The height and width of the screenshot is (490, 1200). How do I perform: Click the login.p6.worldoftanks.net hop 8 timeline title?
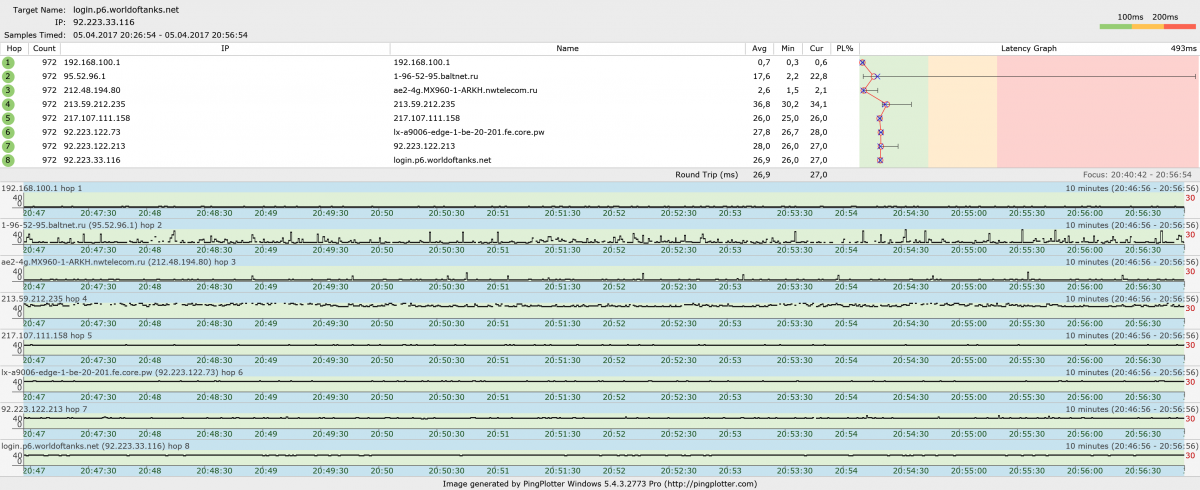point(95,446)
